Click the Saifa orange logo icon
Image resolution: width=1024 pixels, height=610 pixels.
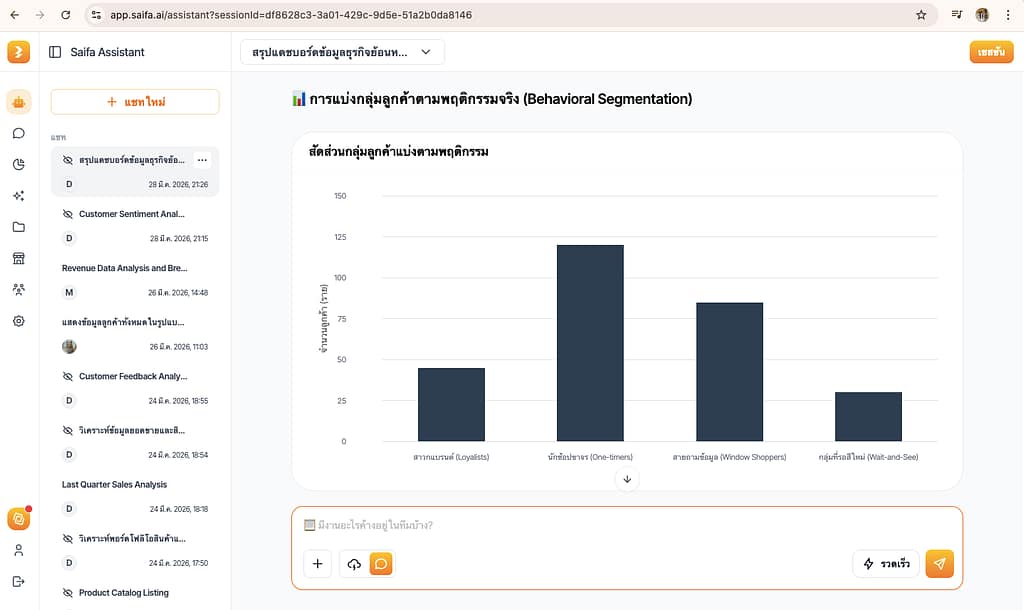[18, 52]
